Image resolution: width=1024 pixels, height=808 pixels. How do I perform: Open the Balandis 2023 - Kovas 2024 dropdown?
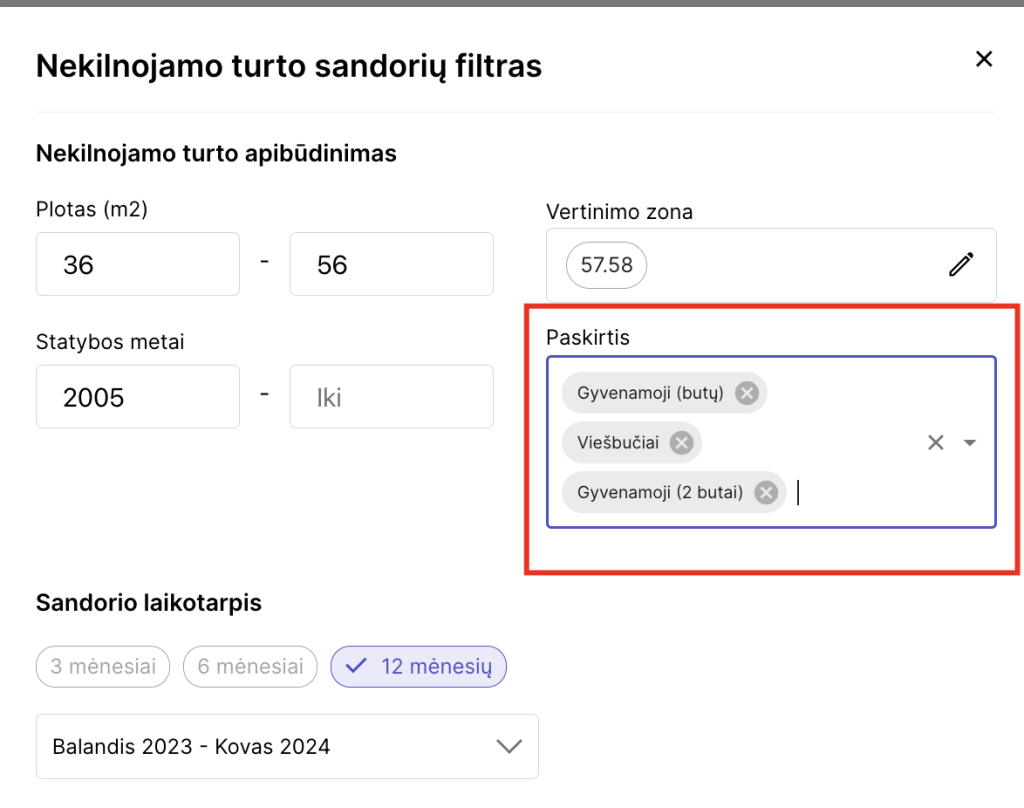[x=287, y=746]
